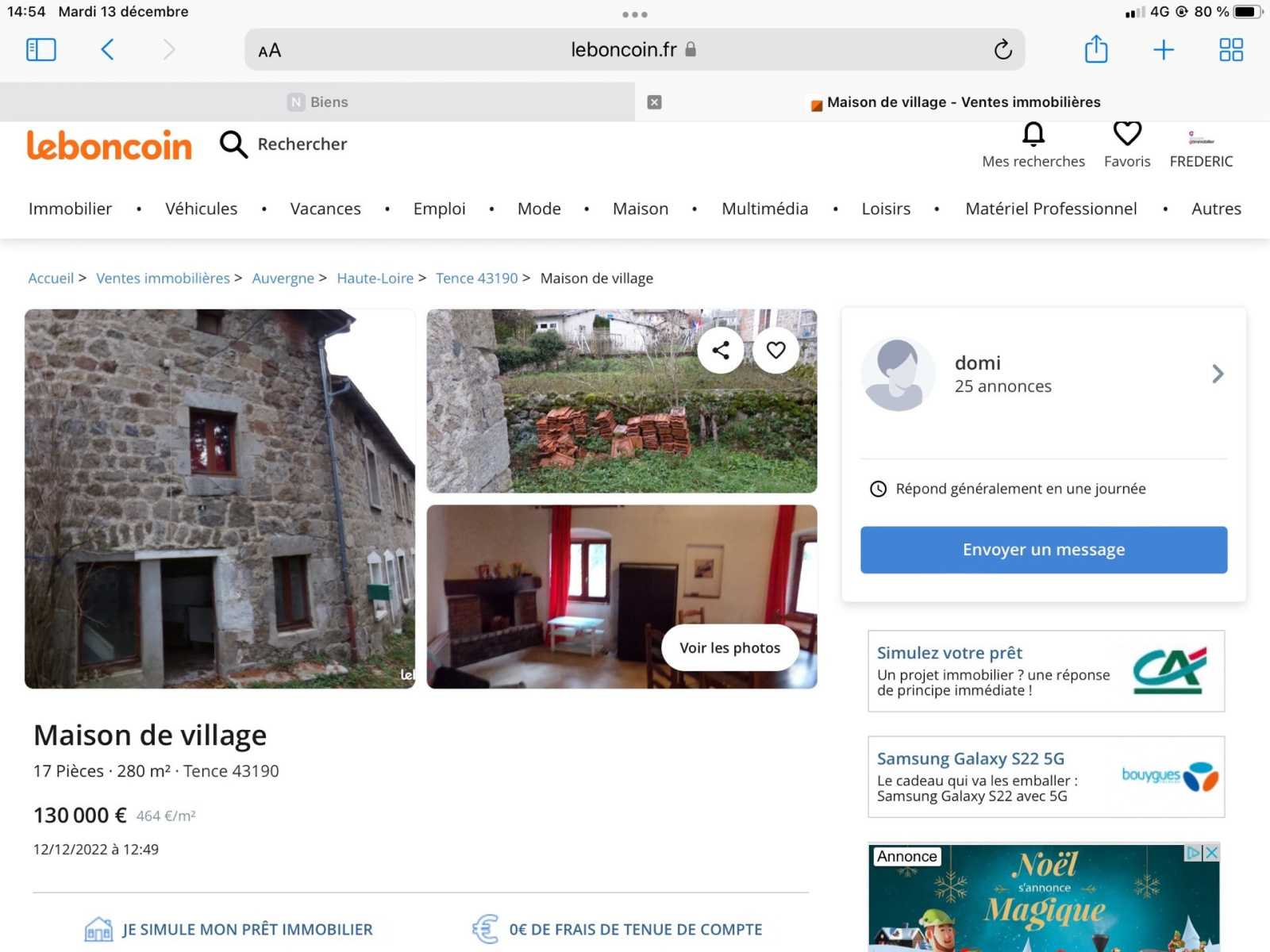
Task: Go back to the previous page
Action: pyautogui.click(x=108, y=50)
